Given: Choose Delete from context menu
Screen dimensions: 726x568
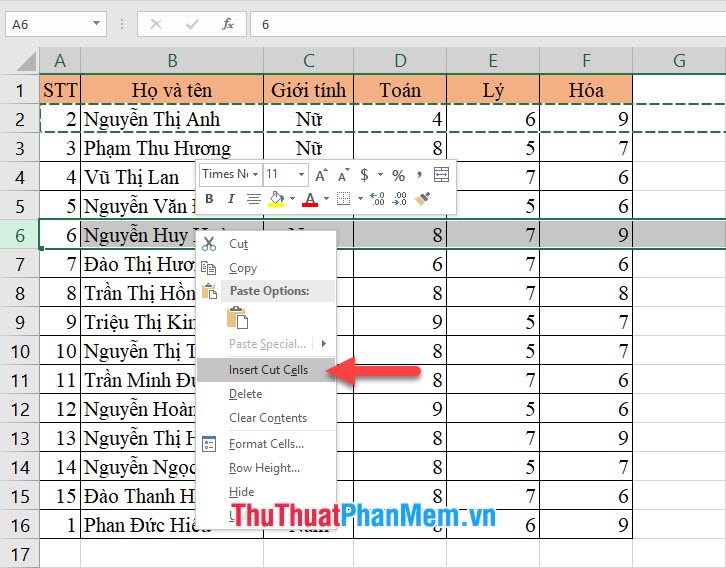Looking at the screenshot, I should 266,393.
